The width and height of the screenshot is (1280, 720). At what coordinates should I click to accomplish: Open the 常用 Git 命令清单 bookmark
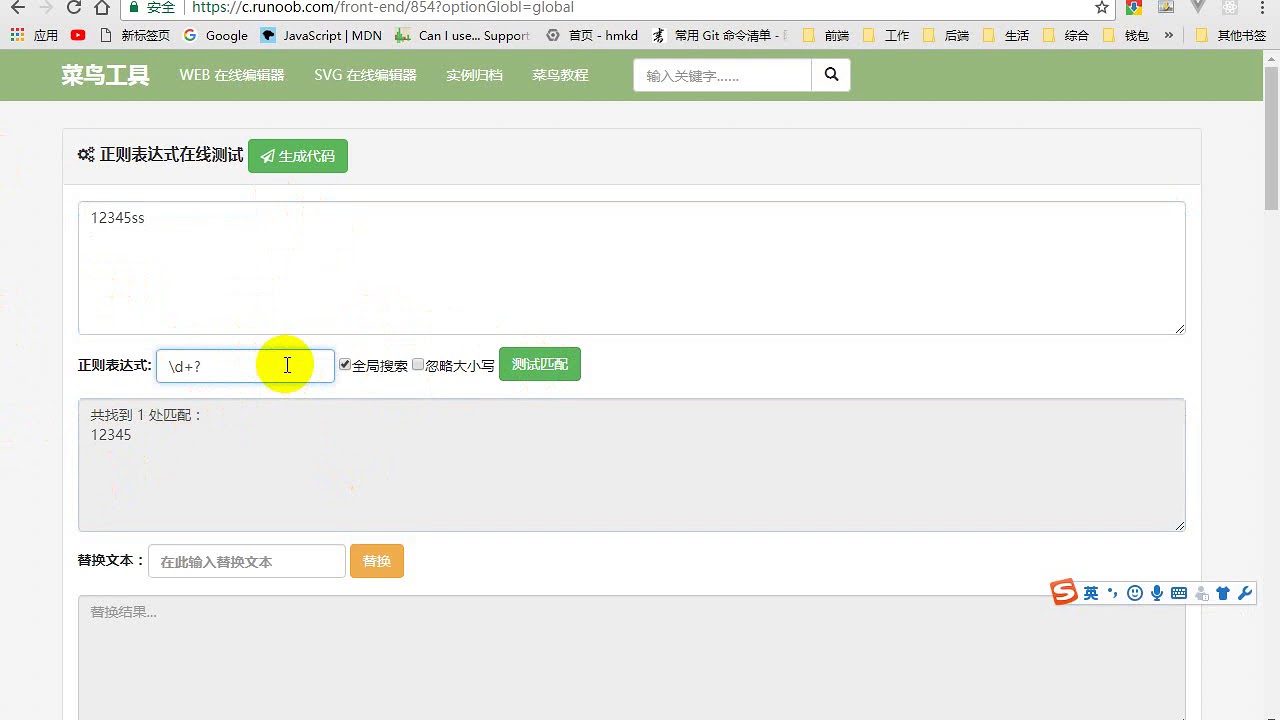point(718,35)
